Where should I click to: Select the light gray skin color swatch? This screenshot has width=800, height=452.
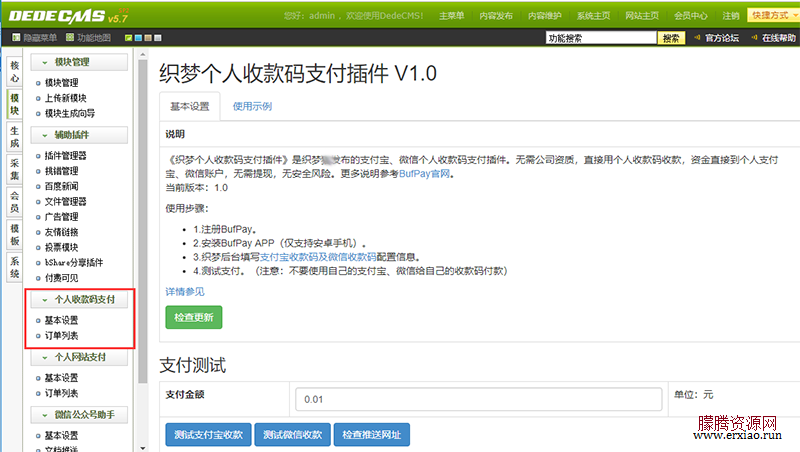click(x=158, y=38)
